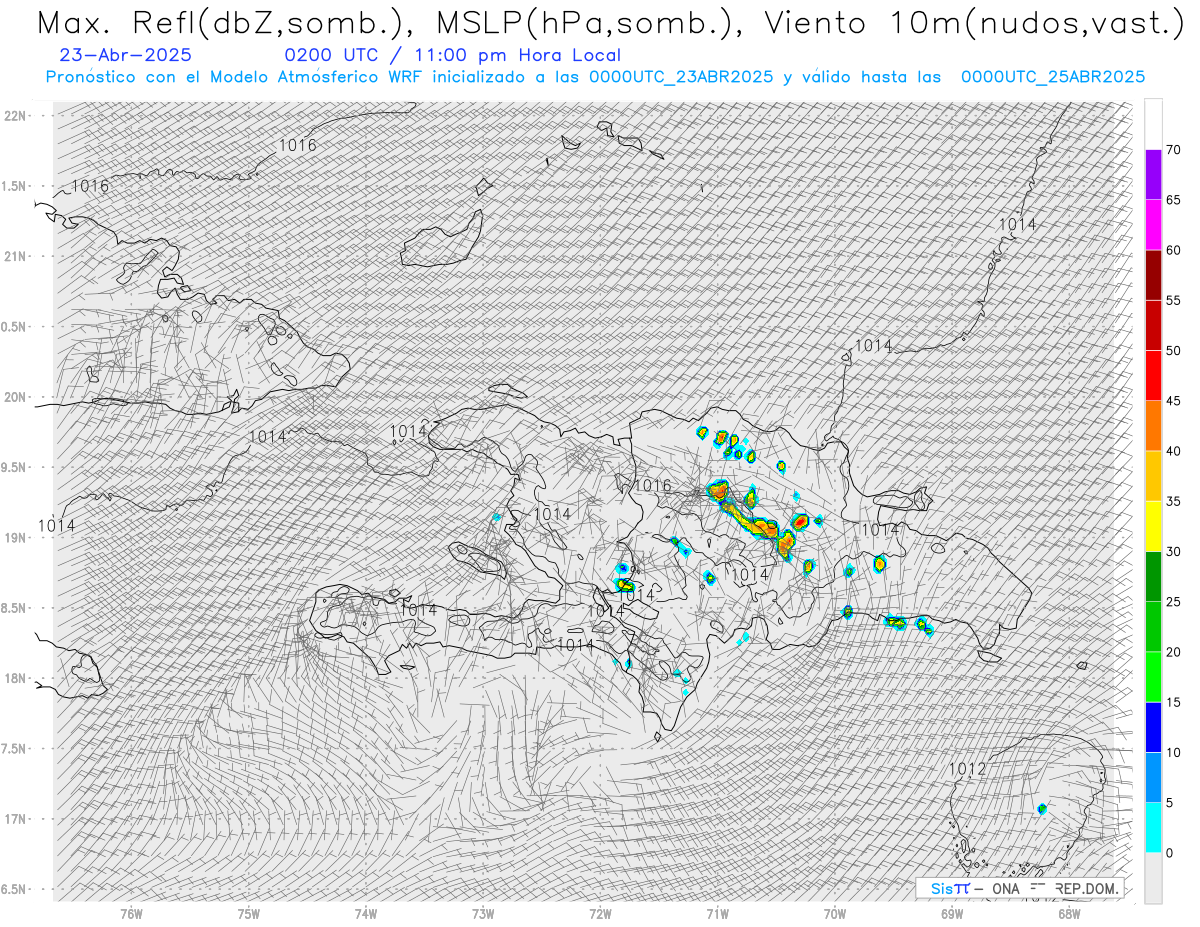Pick the bright green 15-20 dBZ band
The height and width of the screenshot is (927, 1200).
(1153, 677)
